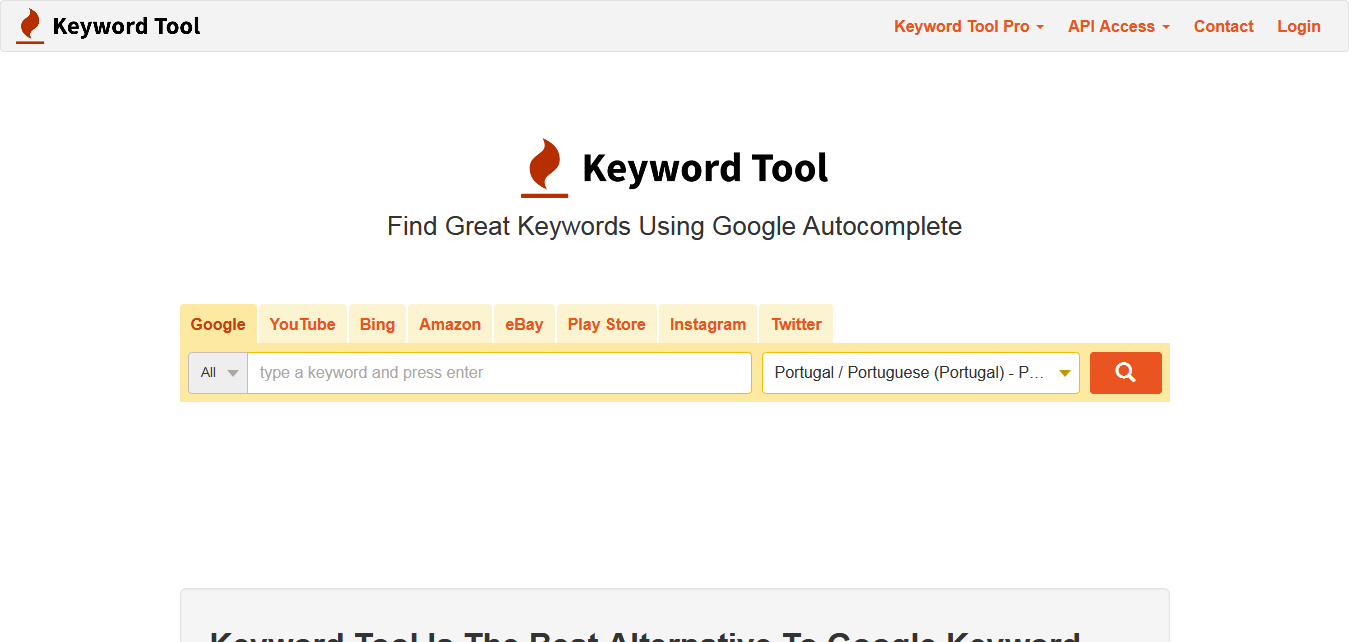
Task: Click the large flame logo above the headline
Action: click(x=544, y=168)
